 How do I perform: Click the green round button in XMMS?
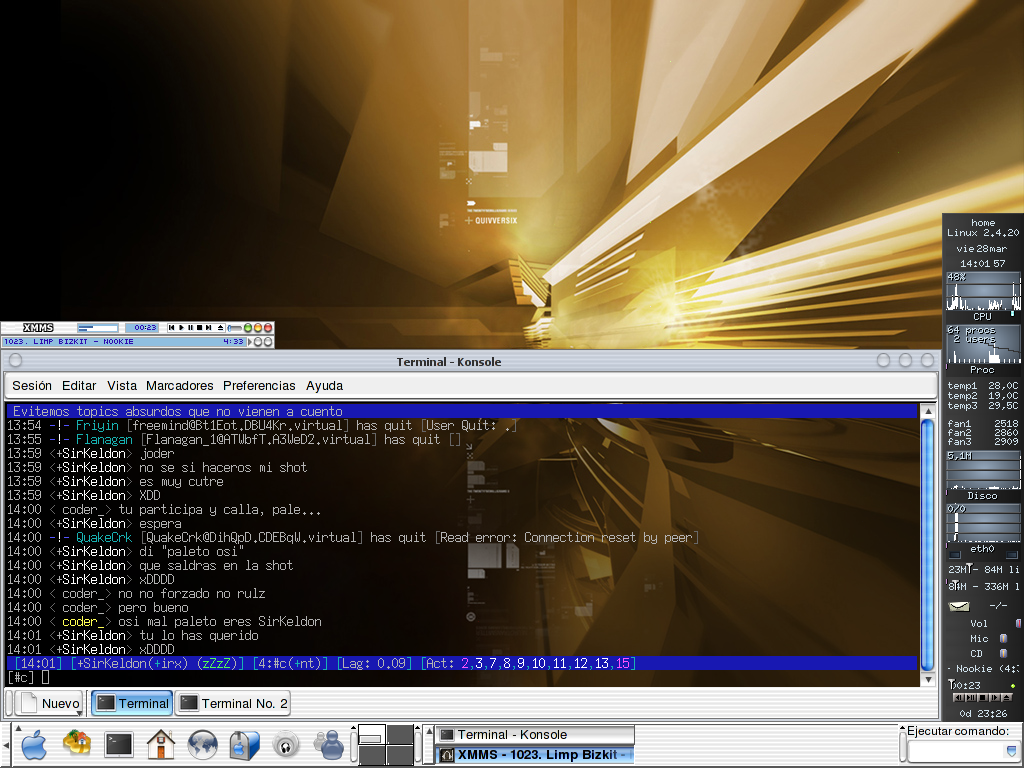tap(248, 327)
